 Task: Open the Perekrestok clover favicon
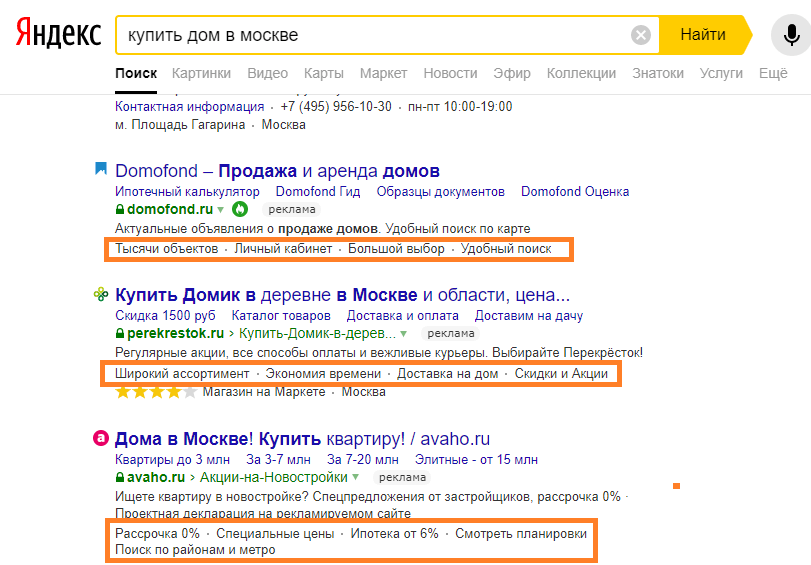101,294
